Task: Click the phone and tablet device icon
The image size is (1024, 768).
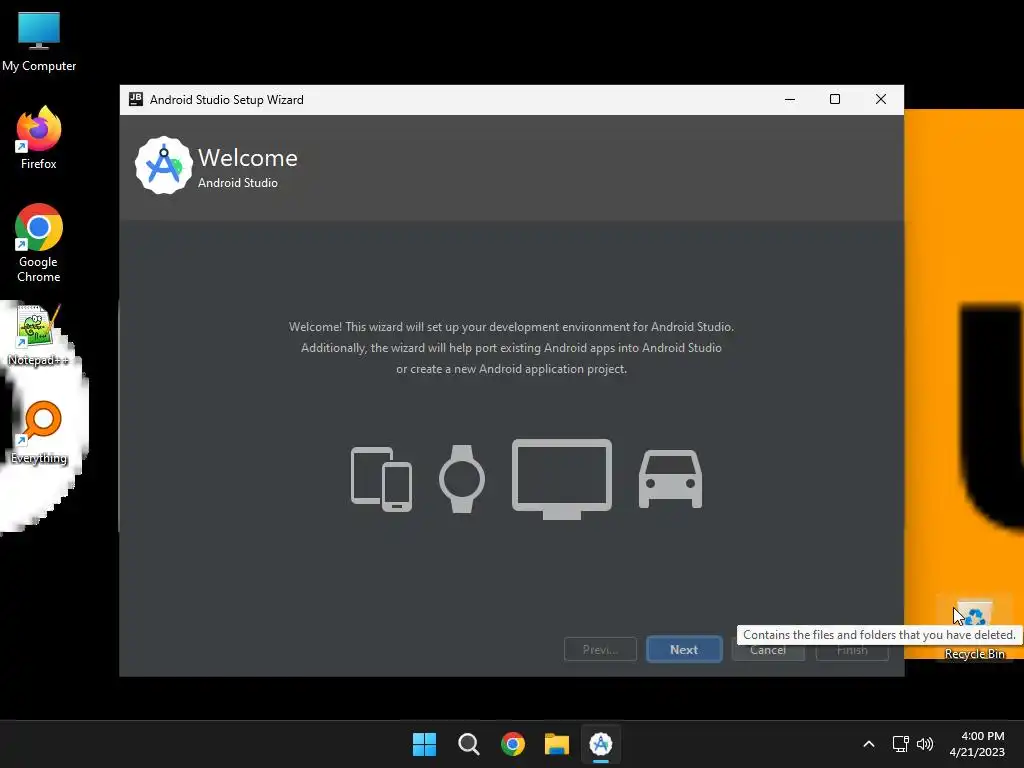Action: (381, 479)
